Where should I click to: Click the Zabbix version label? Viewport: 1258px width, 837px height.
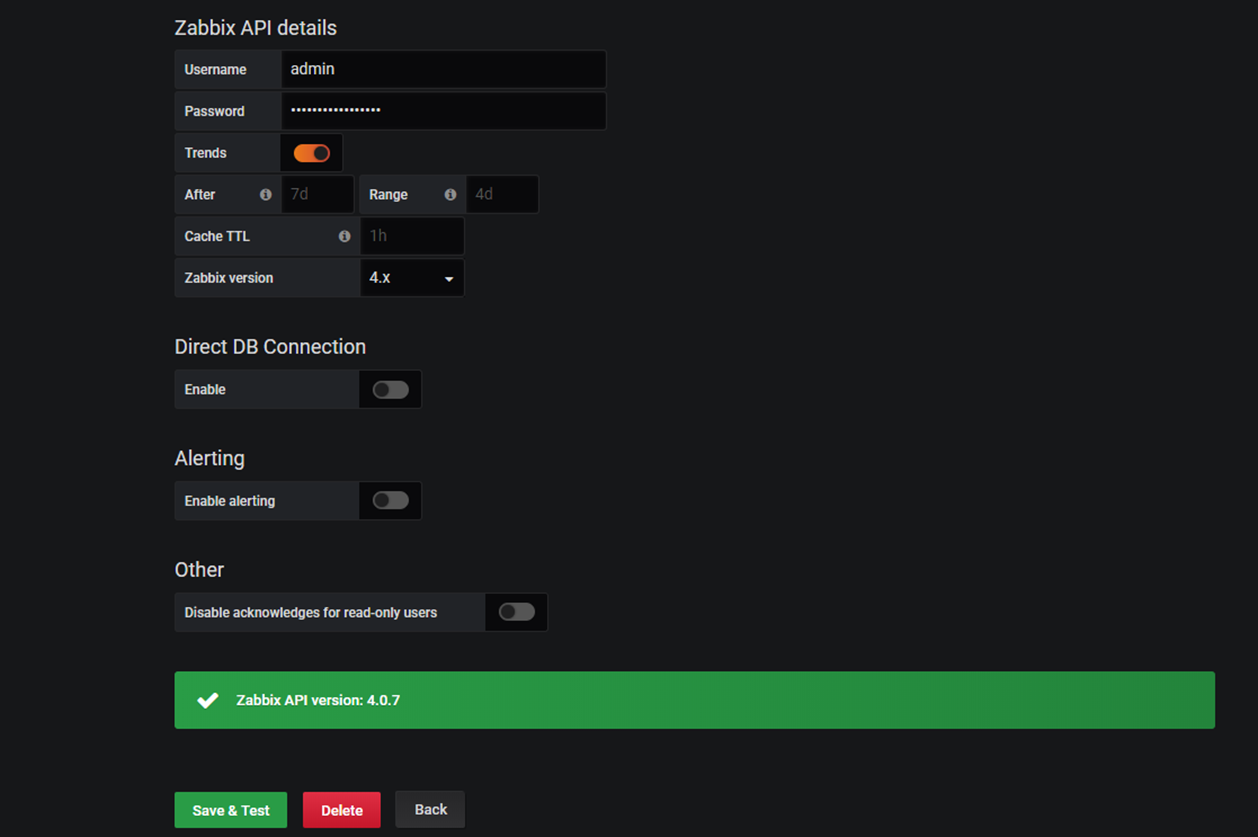pyautogui.click(x=229, y=278)
